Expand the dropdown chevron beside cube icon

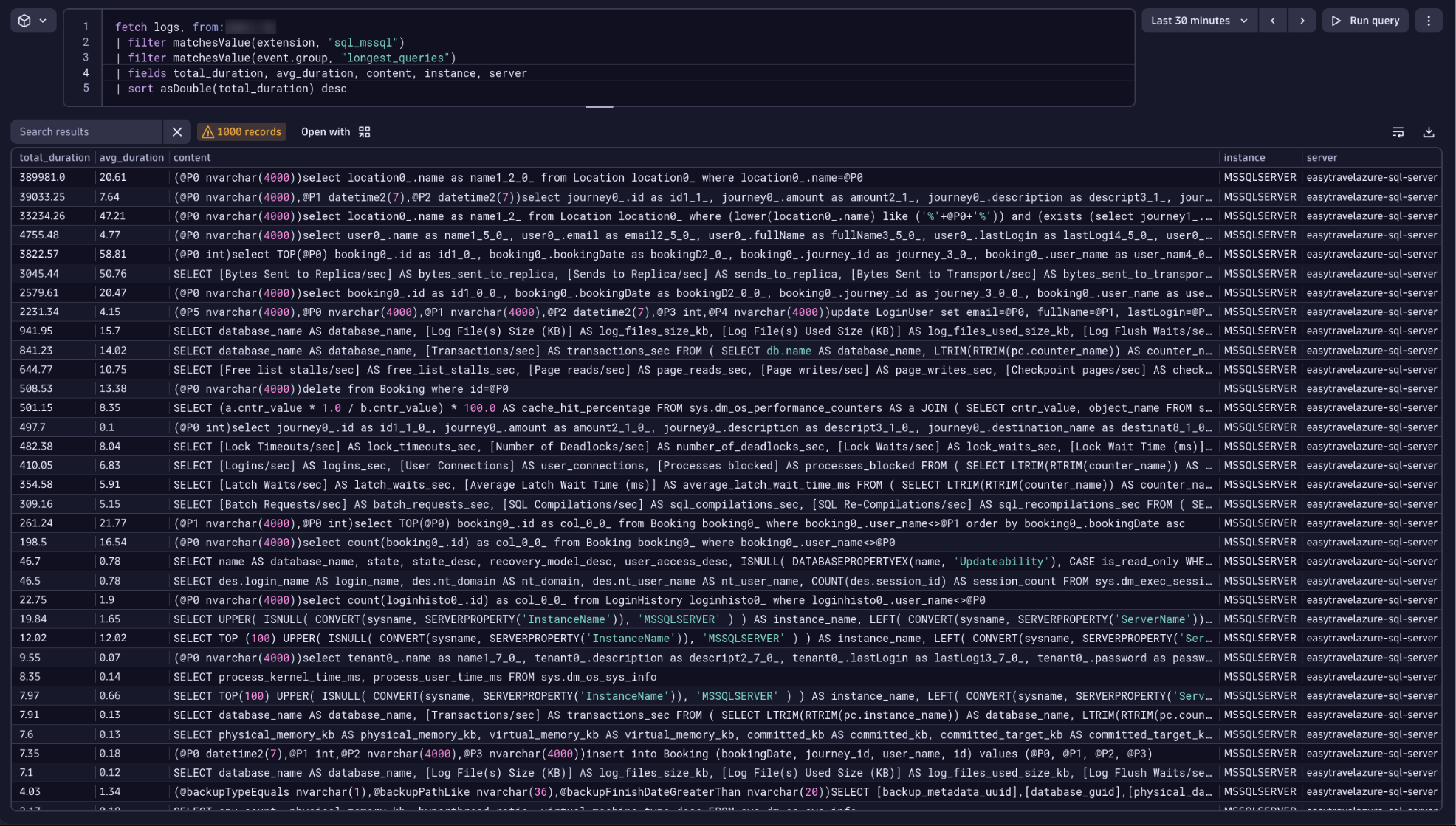coord(43,21)
